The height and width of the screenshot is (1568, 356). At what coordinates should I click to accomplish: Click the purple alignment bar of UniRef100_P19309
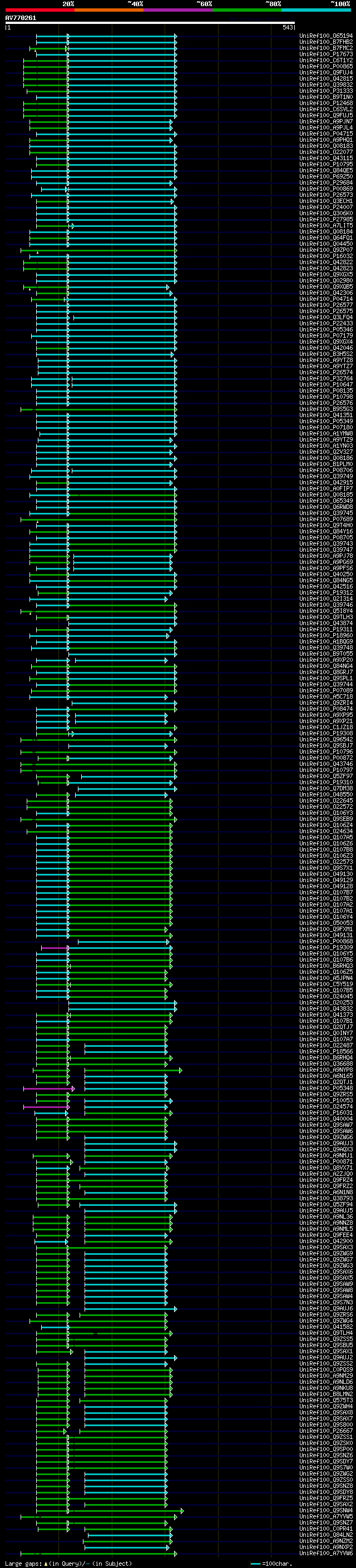(54, 948)
